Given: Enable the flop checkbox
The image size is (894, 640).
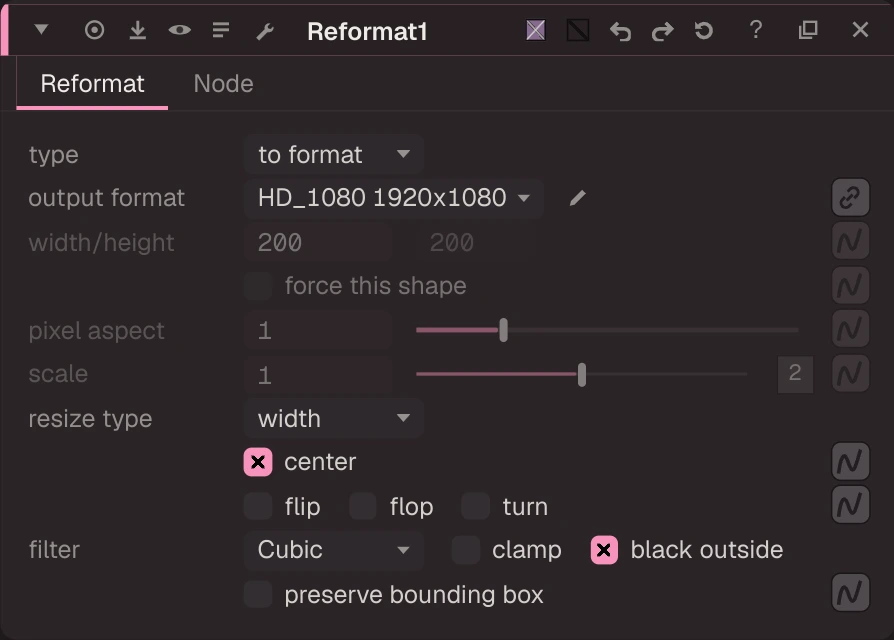Looking at the screenshot, I should pyautogui.click(x=363, y=506).
